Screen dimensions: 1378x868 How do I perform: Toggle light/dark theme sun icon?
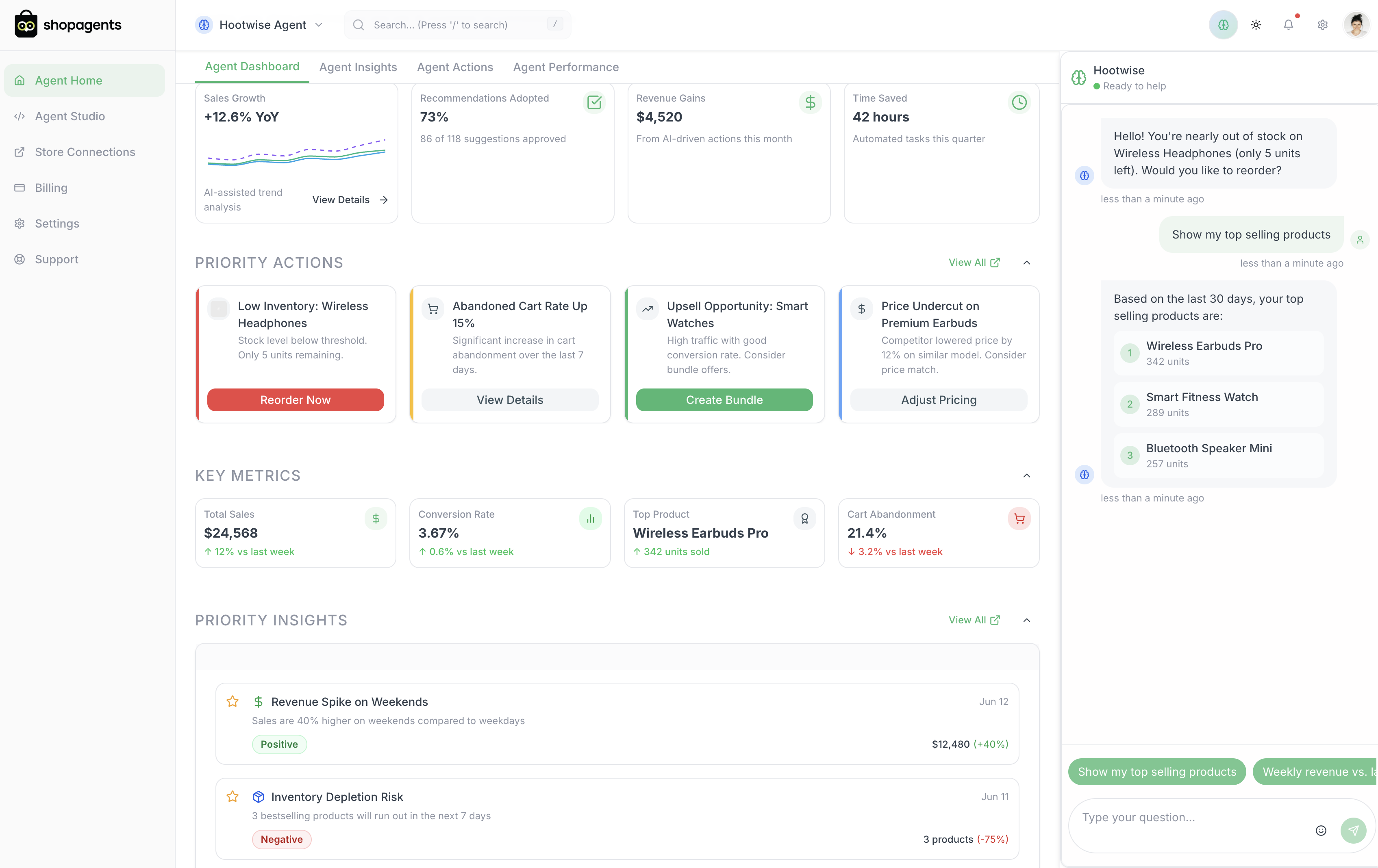[x=1256, y=25]
